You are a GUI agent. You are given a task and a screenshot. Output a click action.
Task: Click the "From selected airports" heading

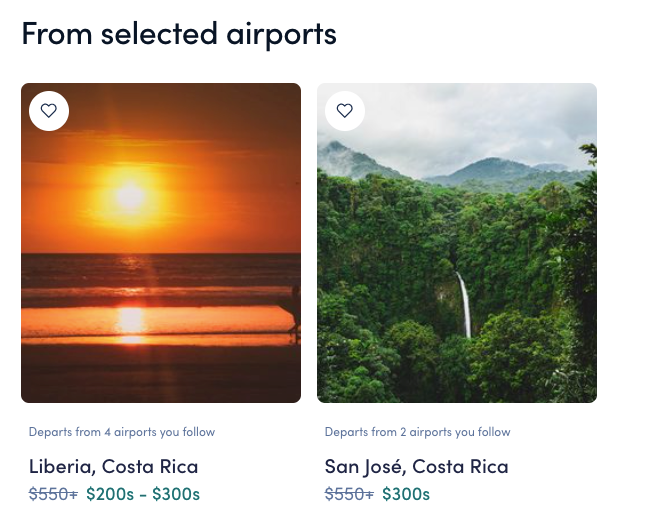click(x=179, y=34)
